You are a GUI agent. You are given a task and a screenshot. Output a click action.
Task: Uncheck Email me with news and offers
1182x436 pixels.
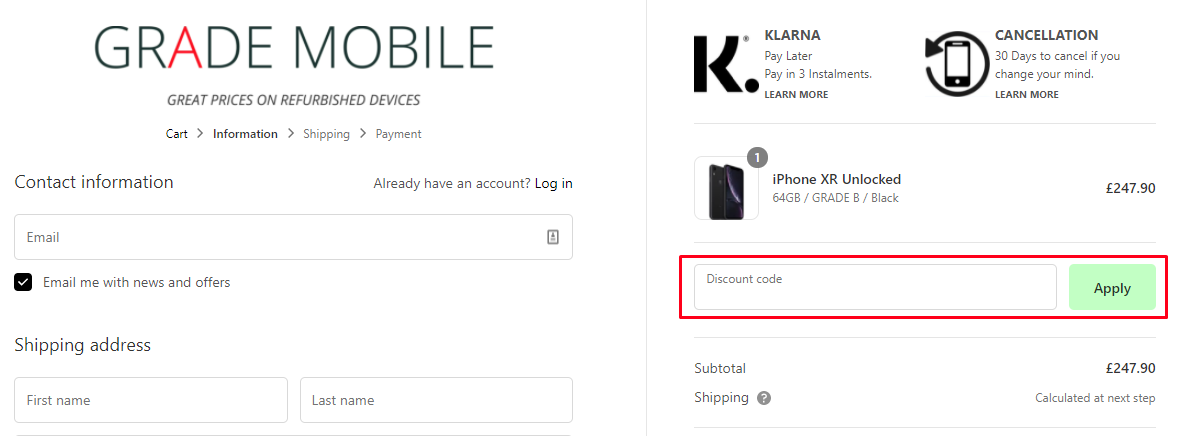point(23,282)
